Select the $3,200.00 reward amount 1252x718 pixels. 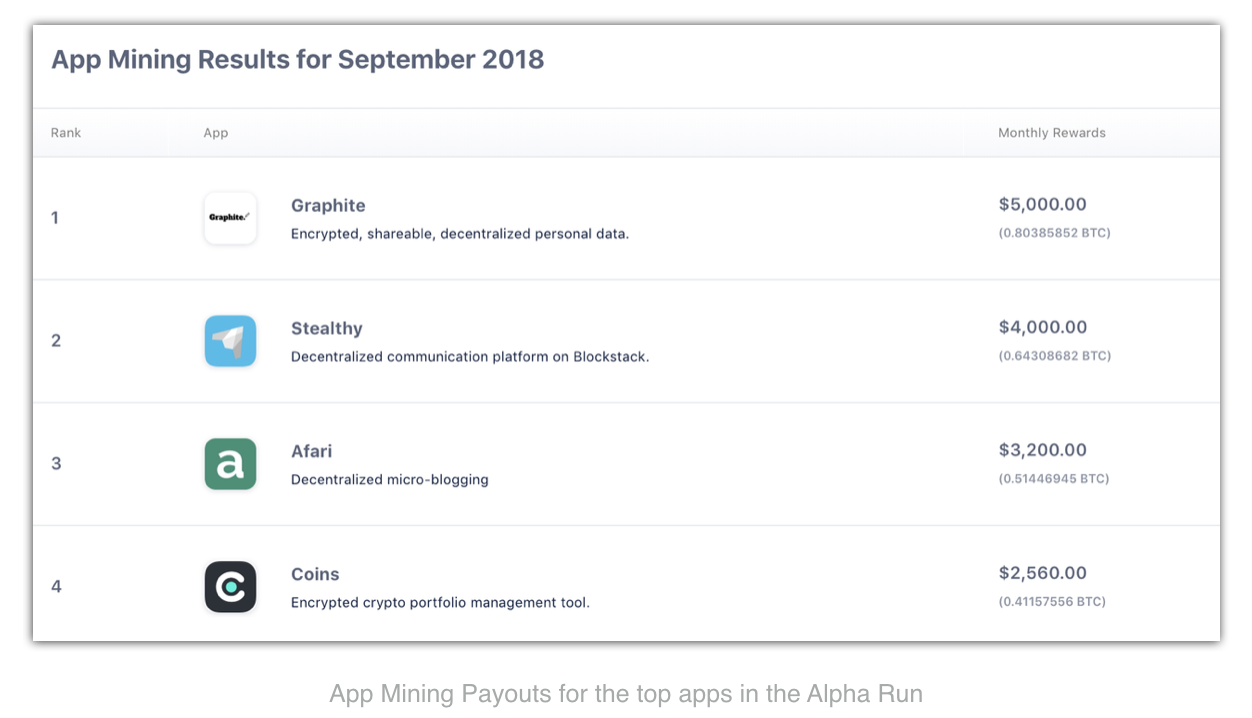point(1042,451)
